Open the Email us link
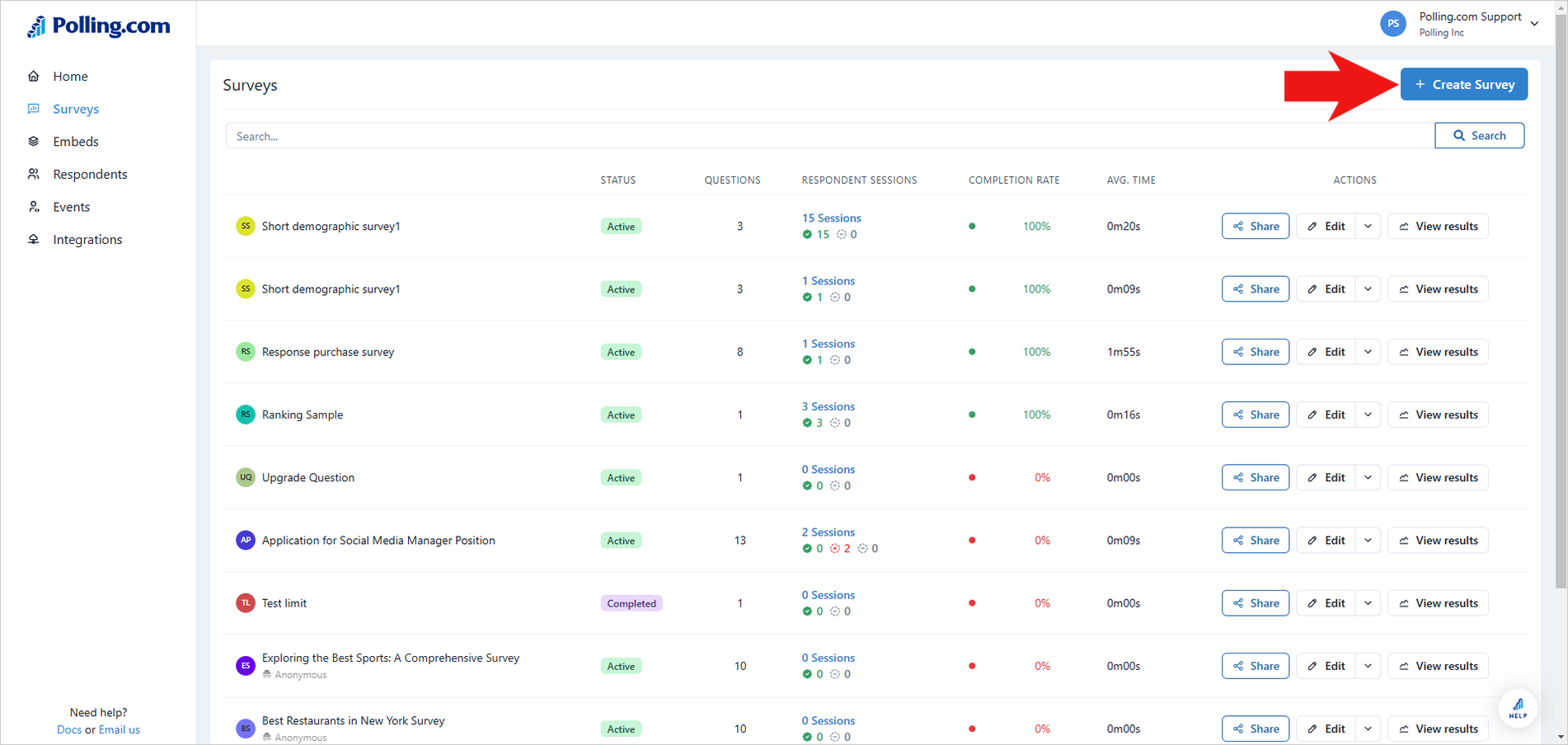1568x745 pixels. click(x=120, y=729)
